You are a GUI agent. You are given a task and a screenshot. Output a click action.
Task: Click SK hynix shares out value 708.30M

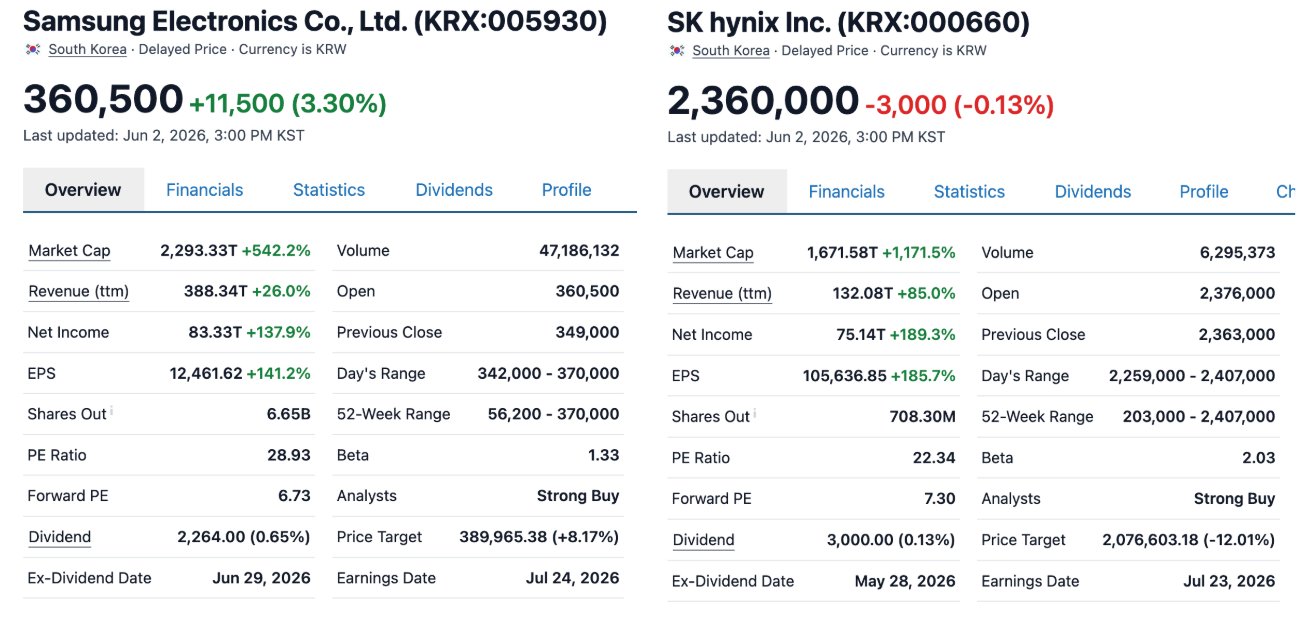923,417
